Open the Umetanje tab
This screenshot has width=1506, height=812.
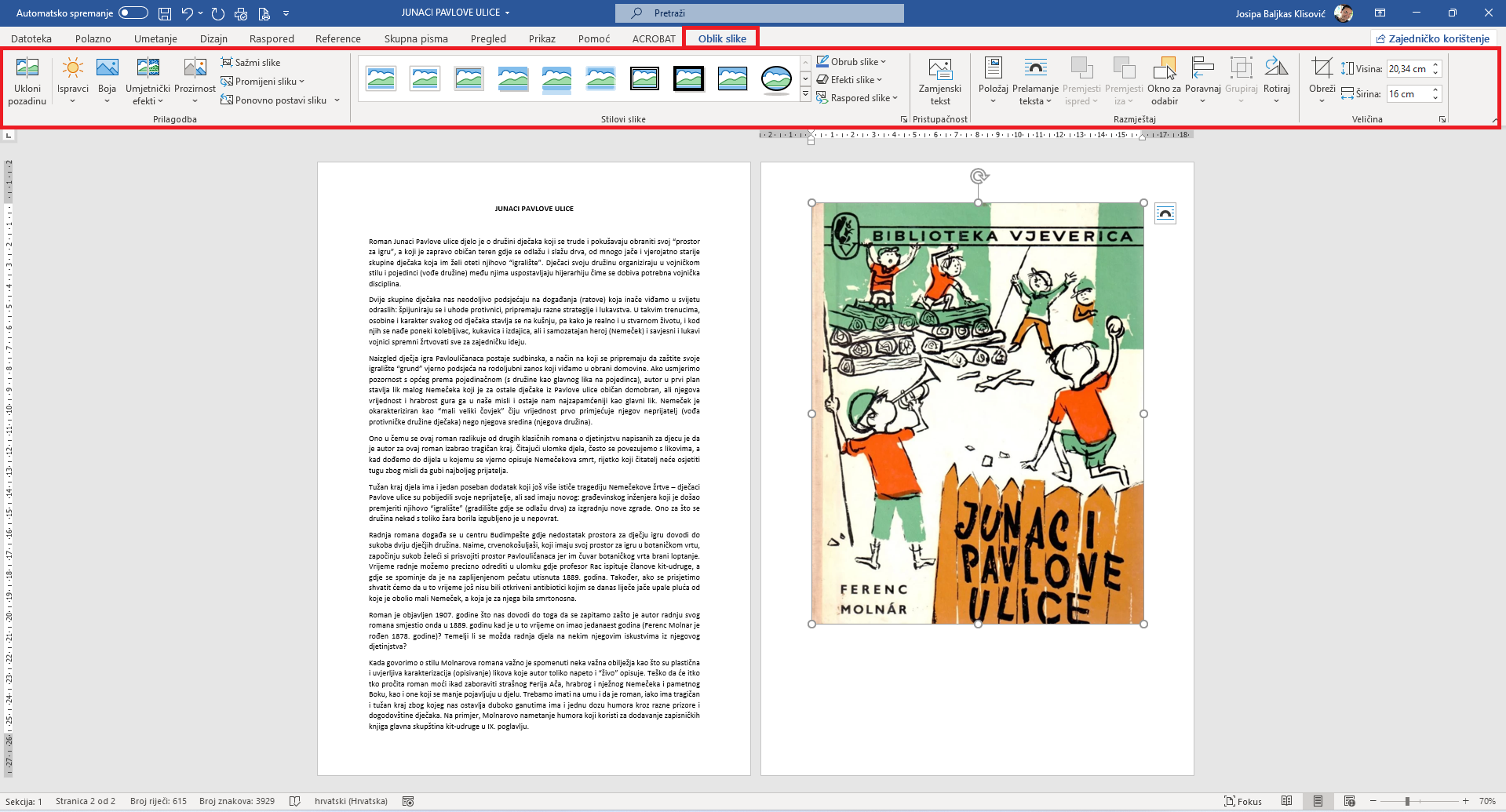point(155,38)
